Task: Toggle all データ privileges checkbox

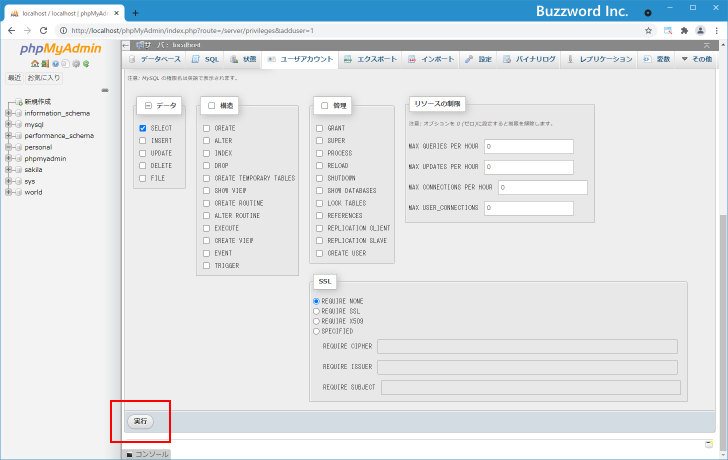Action: [148, 106]
